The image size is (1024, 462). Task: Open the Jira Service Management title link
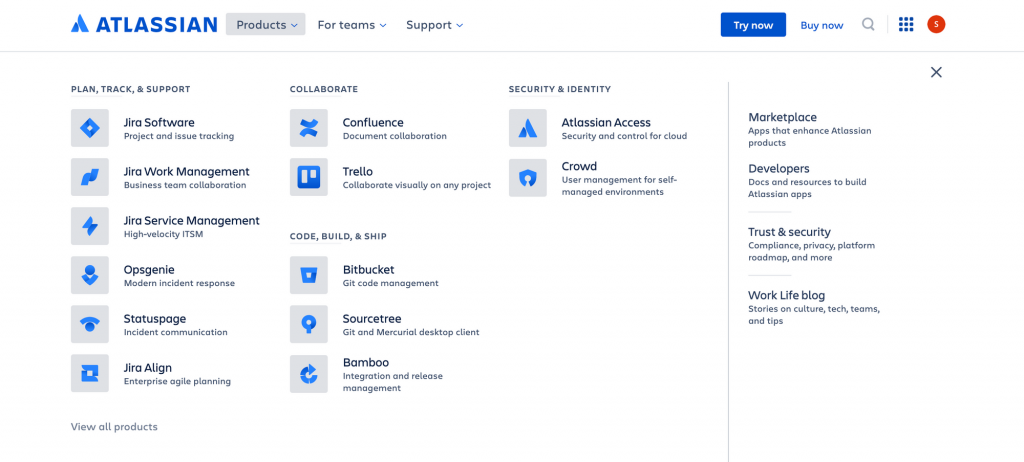[x=191, y=220]
